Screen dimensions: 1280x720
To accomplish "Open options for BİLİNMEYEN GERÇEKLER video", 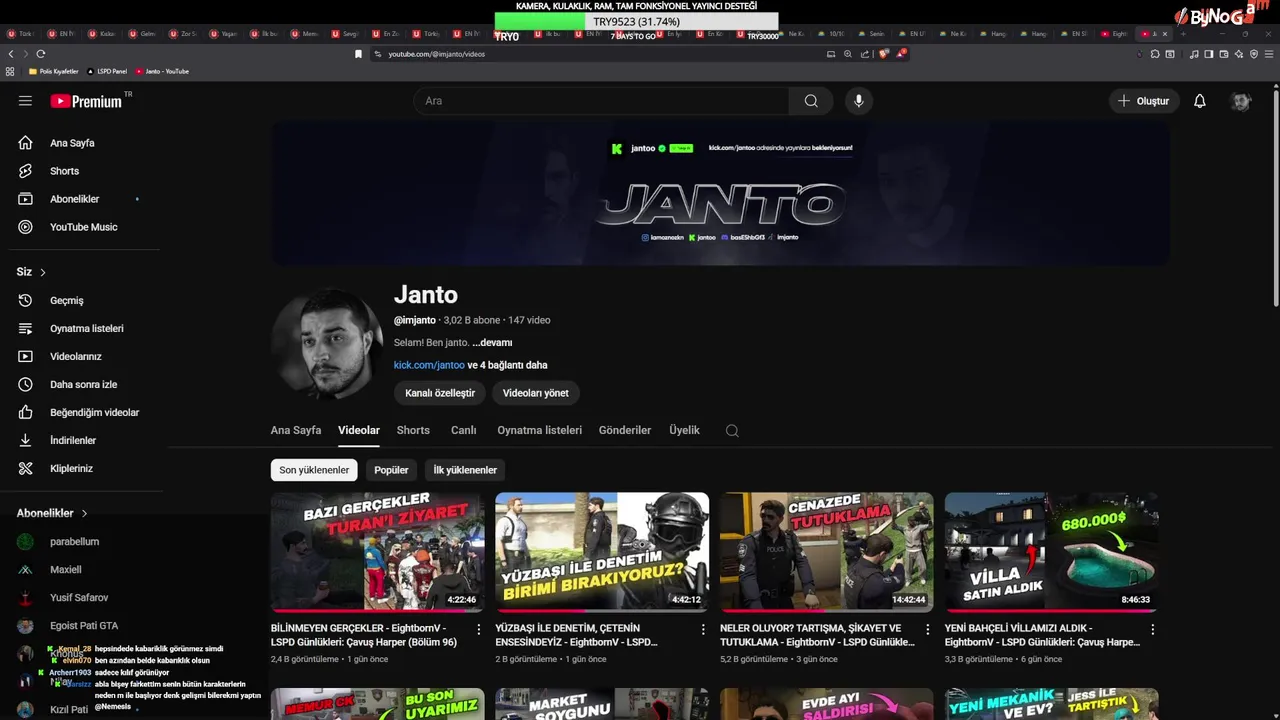I will click(x=478, y=630).
